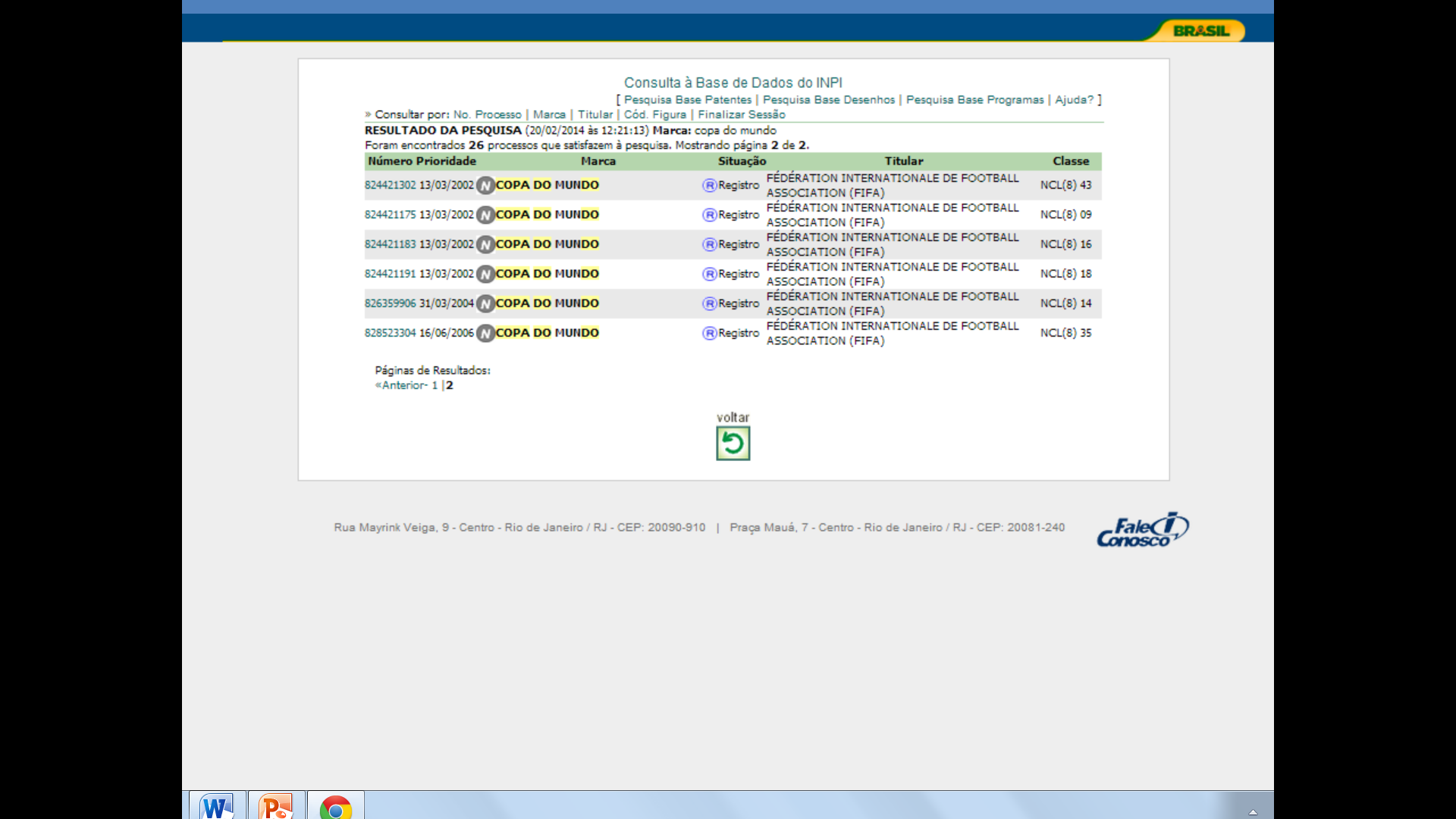Viewport: 1456px width, 819px height.
Task: Switch to Chrome in the taskbar
Action: (x=335, y=807)
